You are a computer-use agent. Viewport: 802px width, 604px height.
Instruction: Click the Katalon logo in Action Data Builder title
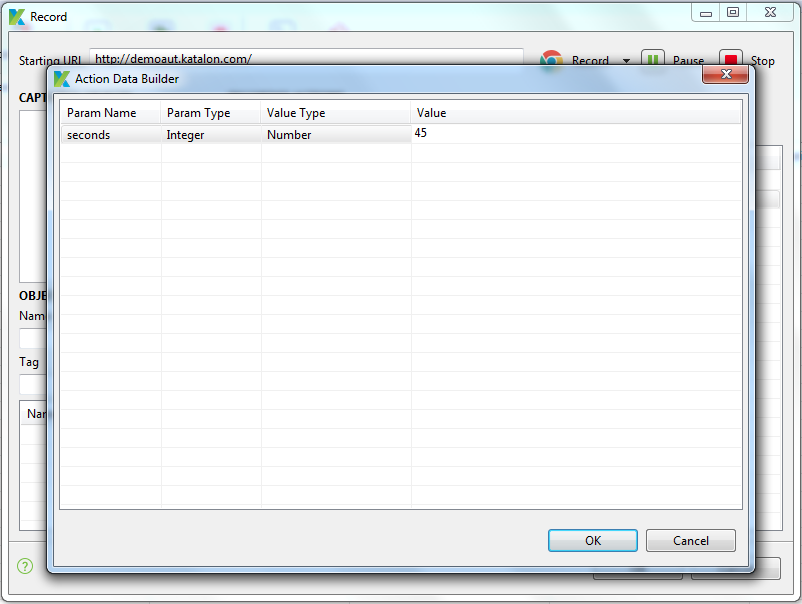coord(62,79)
